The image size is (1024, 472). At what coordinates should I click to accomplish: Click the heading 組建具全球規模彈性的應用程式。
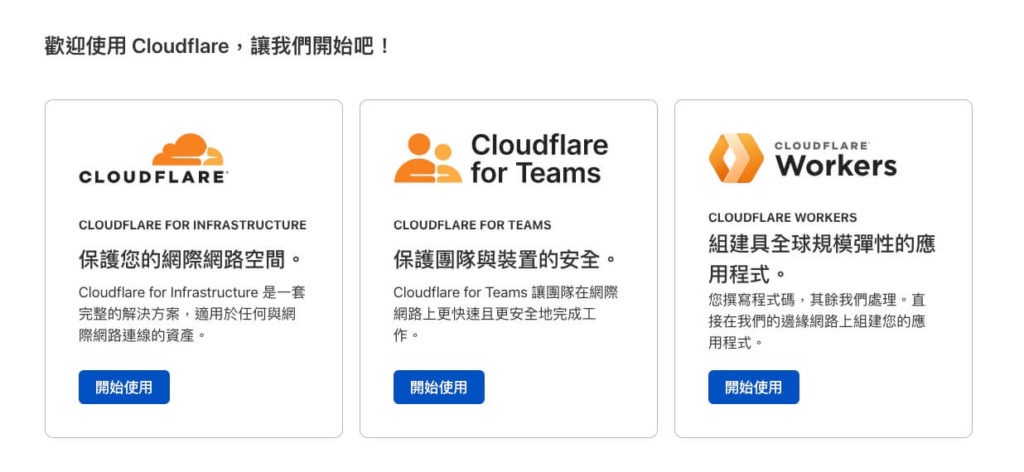pyautogui.click(x=822, y=259)
